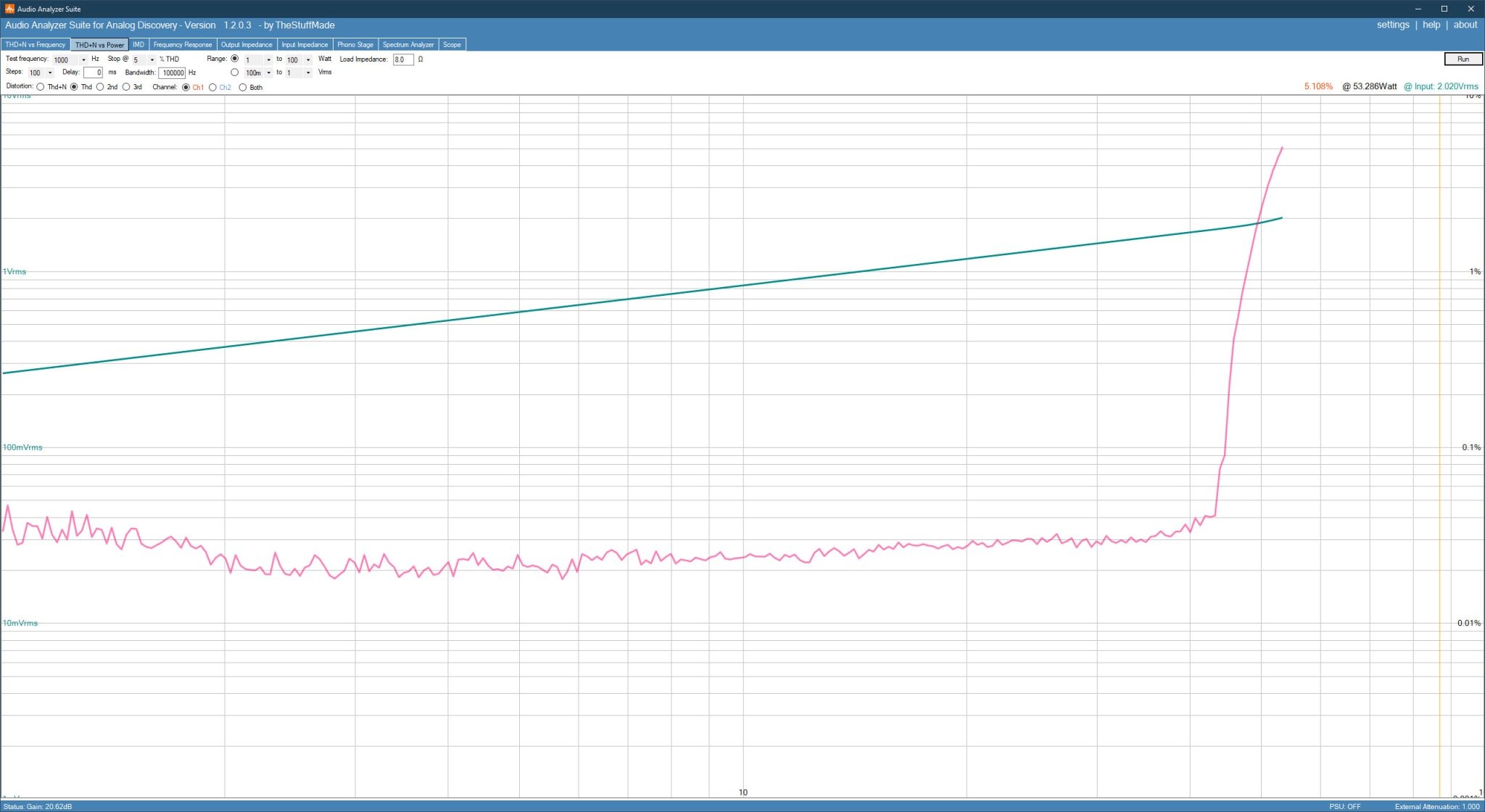Click the 53.286Watt power readout
The width and height of the screenshot is (1485, 812).
(1370, 86)
